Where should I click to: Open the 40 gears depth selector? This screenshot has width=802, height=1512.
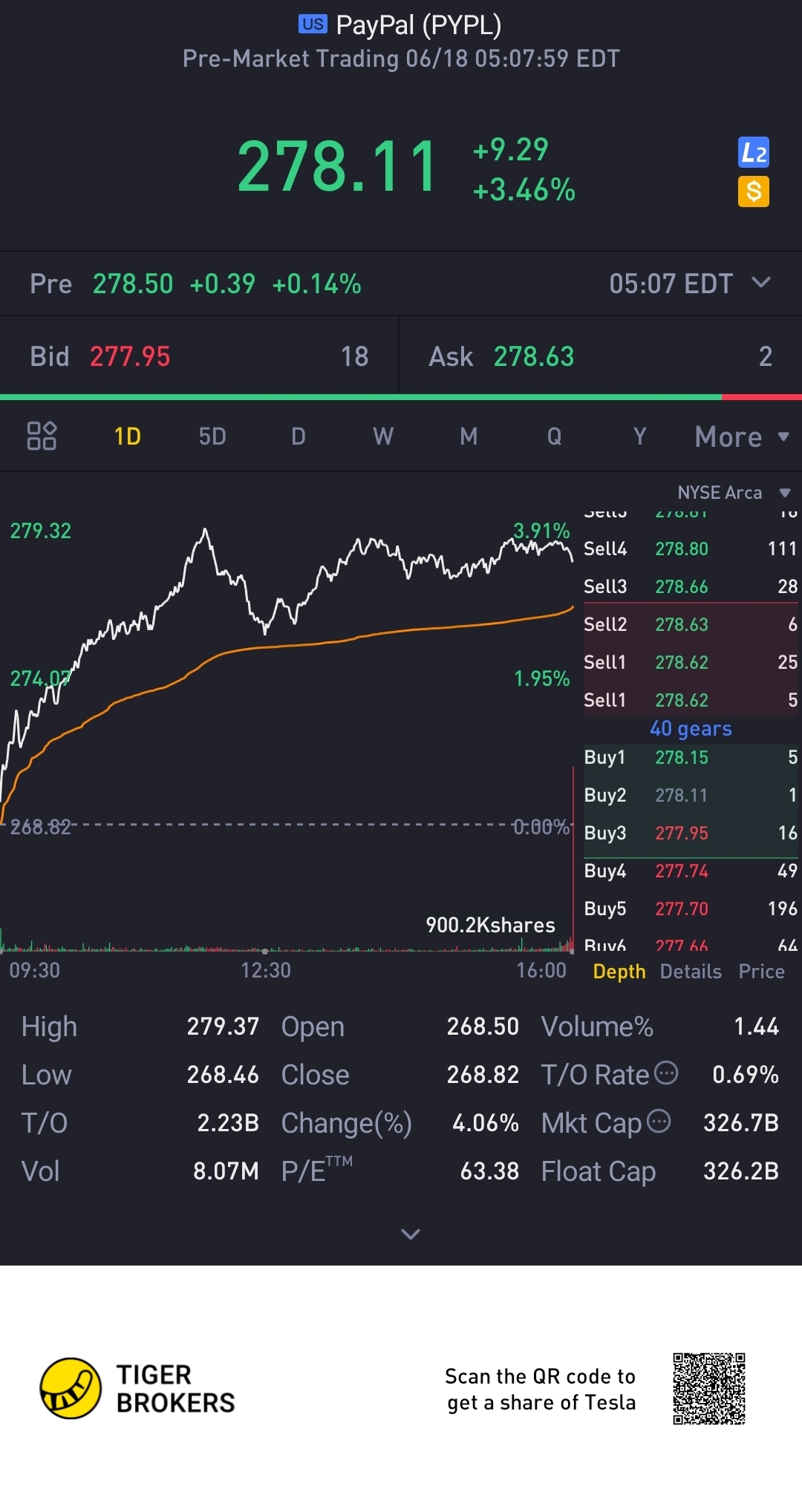pyautogui.click(x=691, y=729)
